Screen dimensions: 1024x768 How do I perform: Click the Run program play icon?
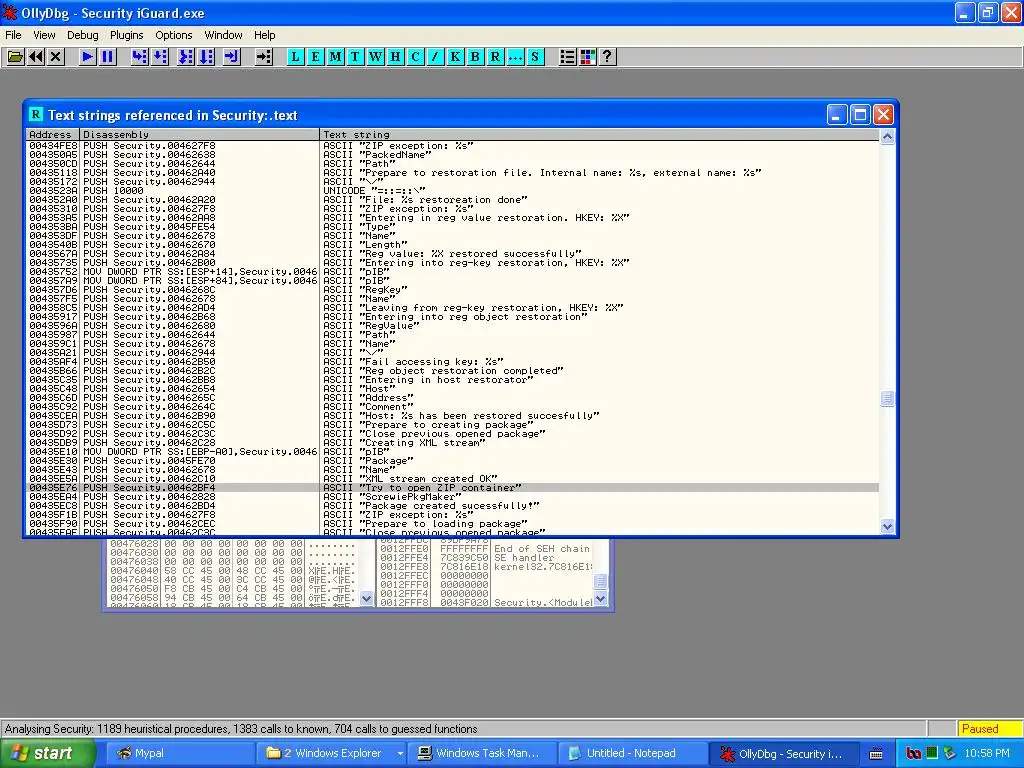(x=87, y=57)
